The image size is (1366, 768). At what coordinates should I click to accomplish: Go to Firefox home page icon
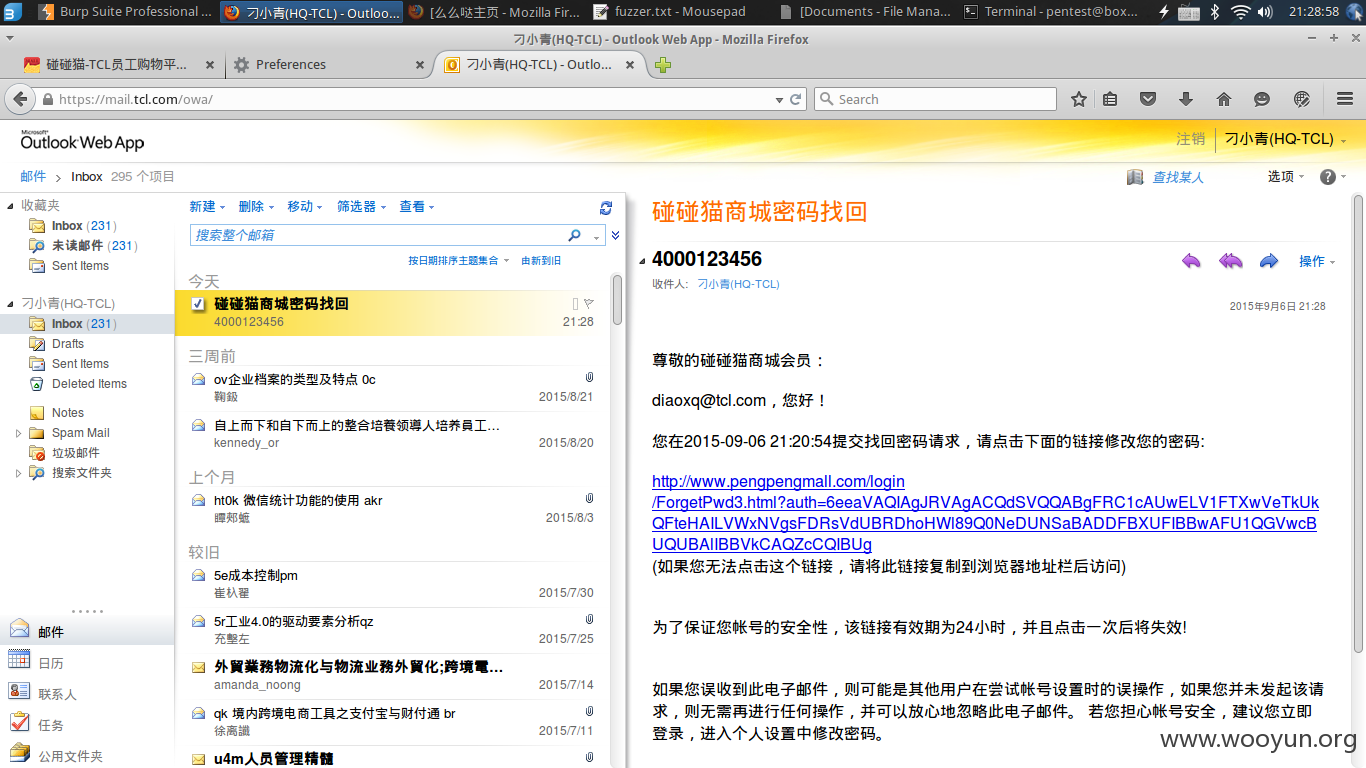[1223, 99]
